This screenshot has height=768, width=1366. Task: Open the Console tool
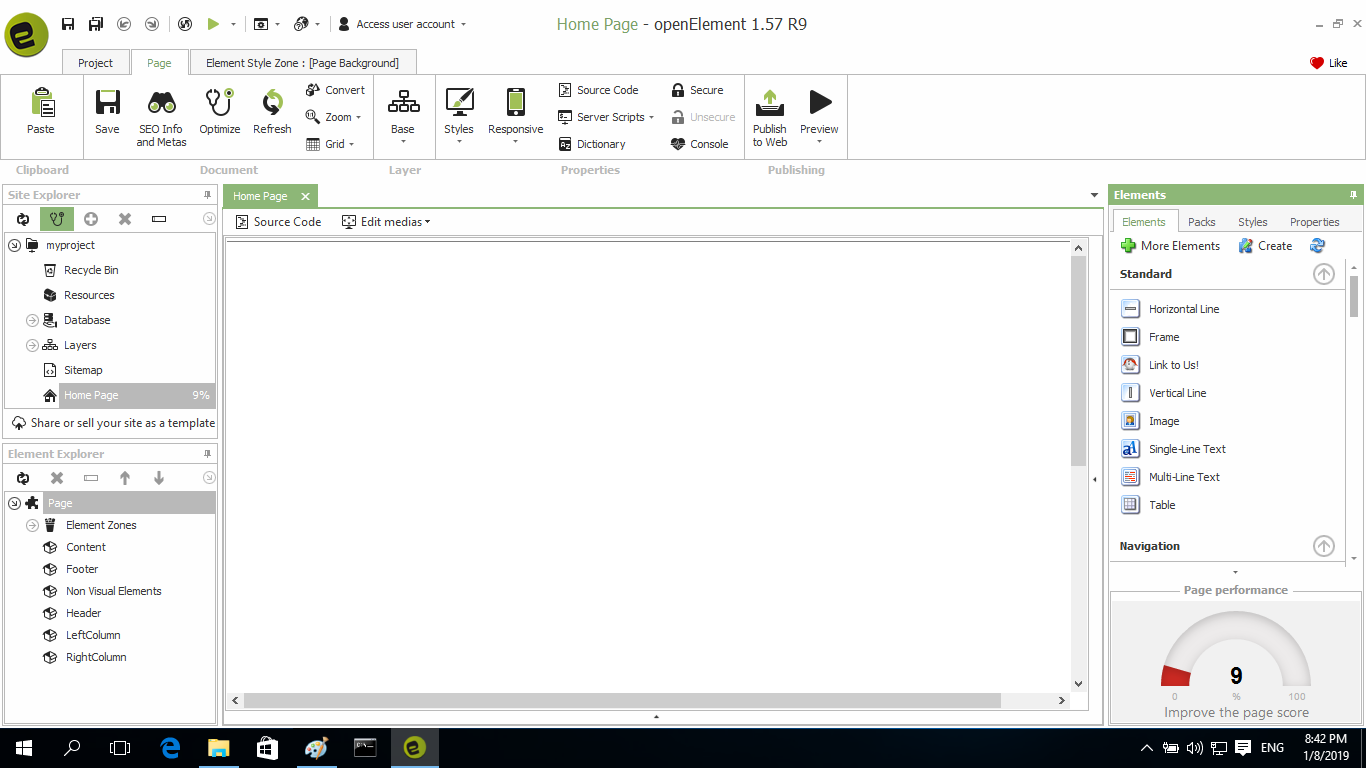pyautogui.click(x=699, y=144)
